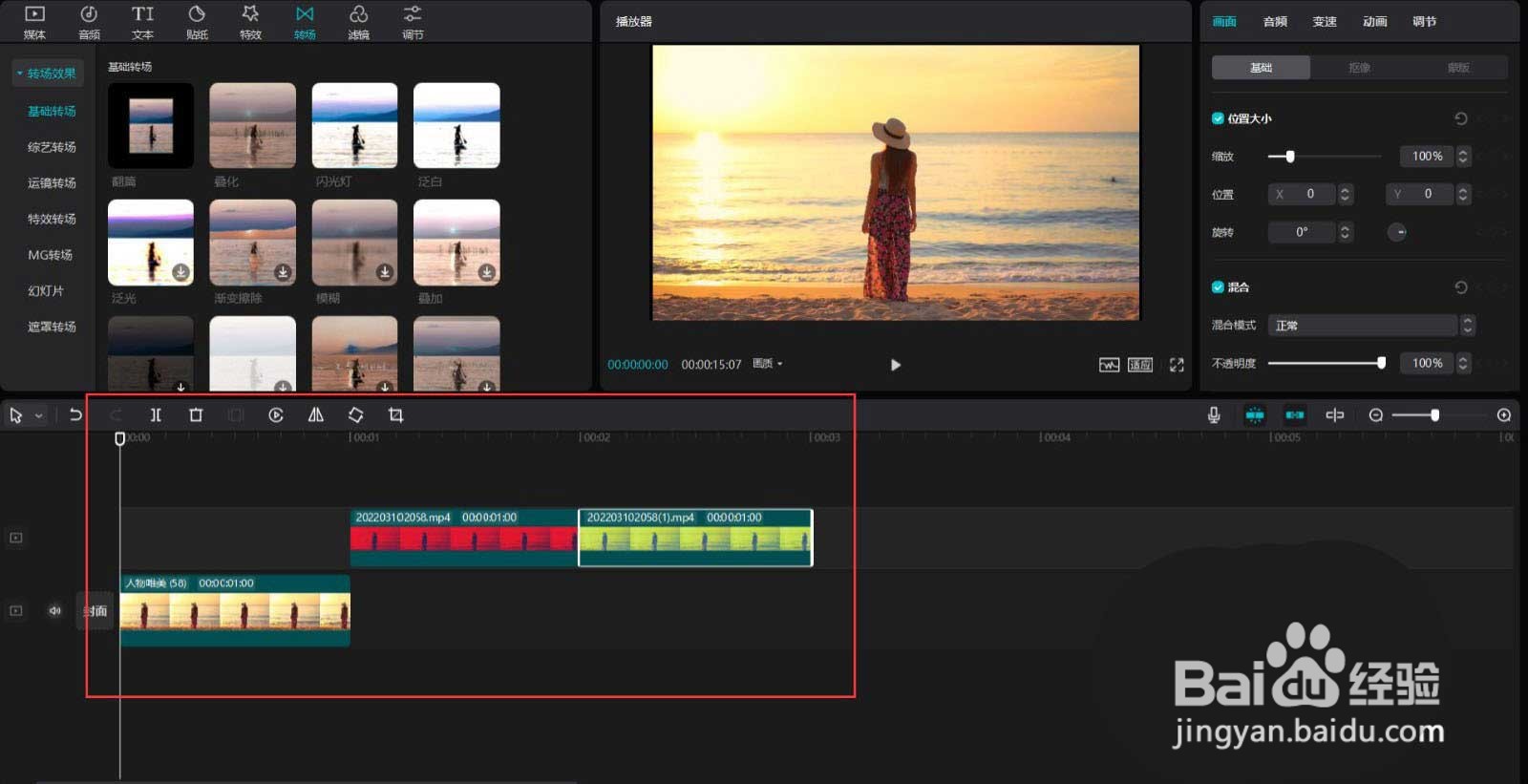Mute the main track audio
The width and height of the screenshot is (1528, 784).
(54, 610)
